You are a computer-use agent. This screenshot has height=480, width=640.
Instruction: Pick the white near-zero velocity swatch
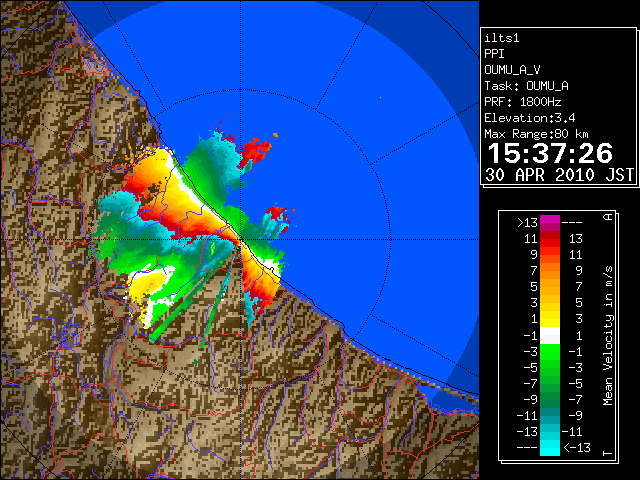tap(550, 336)
